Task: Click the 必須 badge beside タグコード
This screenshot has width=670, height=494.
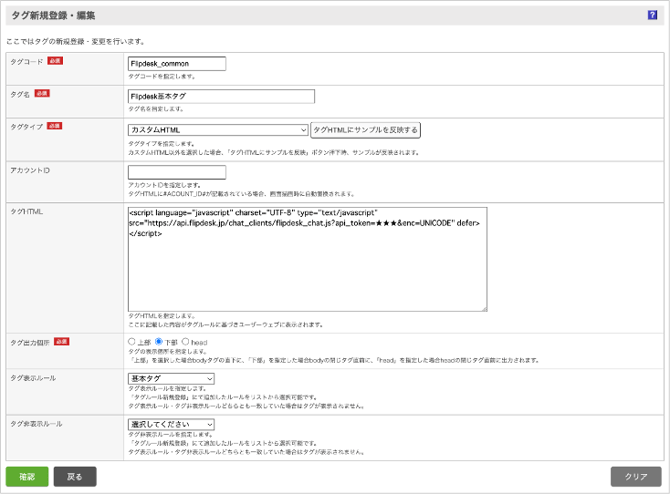Action: 54,60
